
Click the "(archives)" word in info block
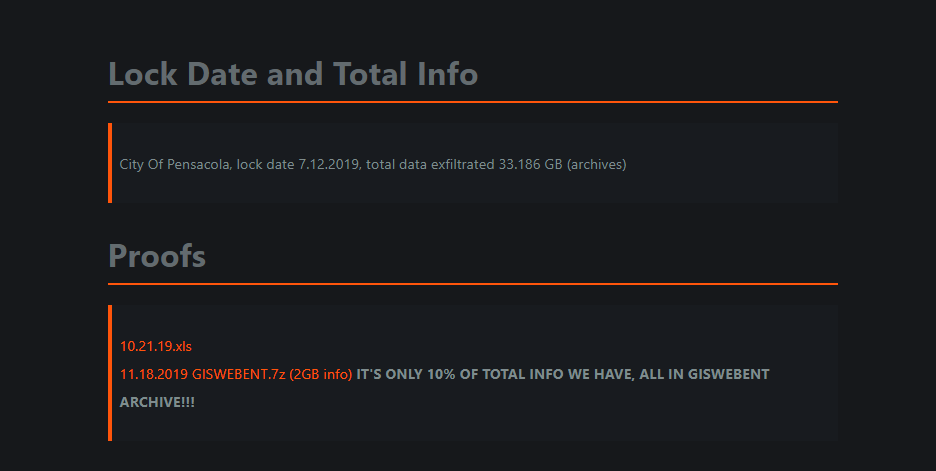click(x=596, y=164)
